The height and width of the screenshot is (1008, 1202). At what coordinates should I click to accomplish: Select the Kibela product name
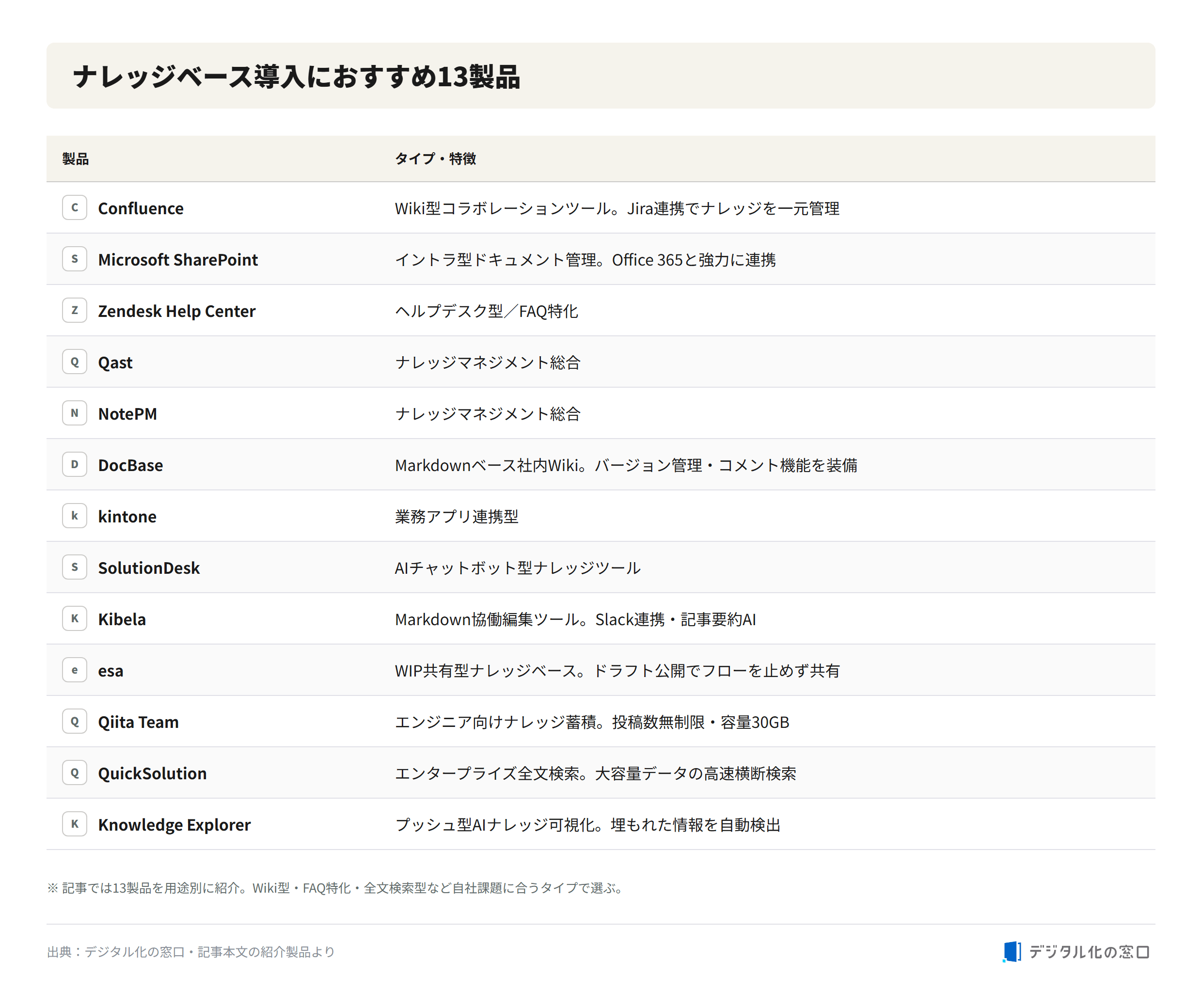pos(122,619)
